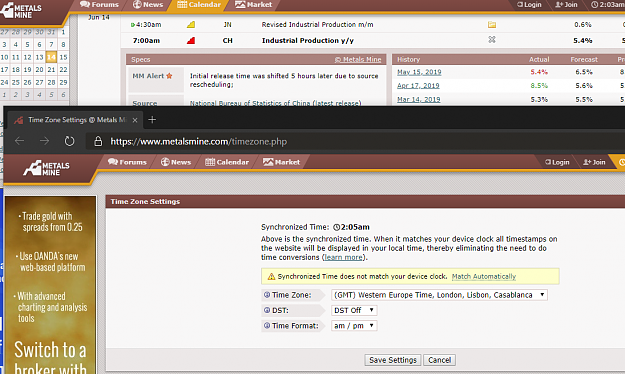Open the am / pm Time Format dropdown
The height and width of the screenshot is (374, 625).
click(354, 326)
